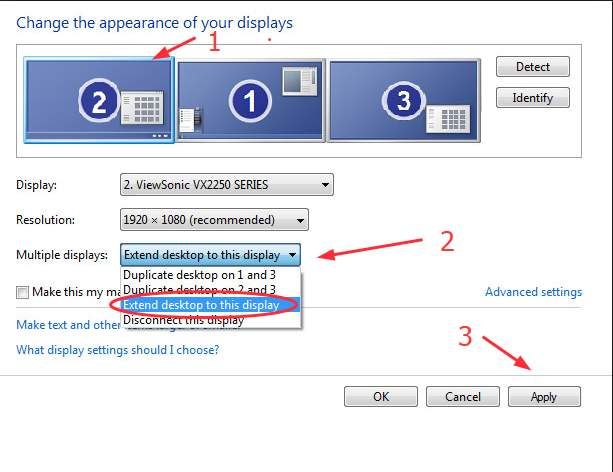Open Advanced settings link
The image size is (613, 472).
(x=533, y=292)
